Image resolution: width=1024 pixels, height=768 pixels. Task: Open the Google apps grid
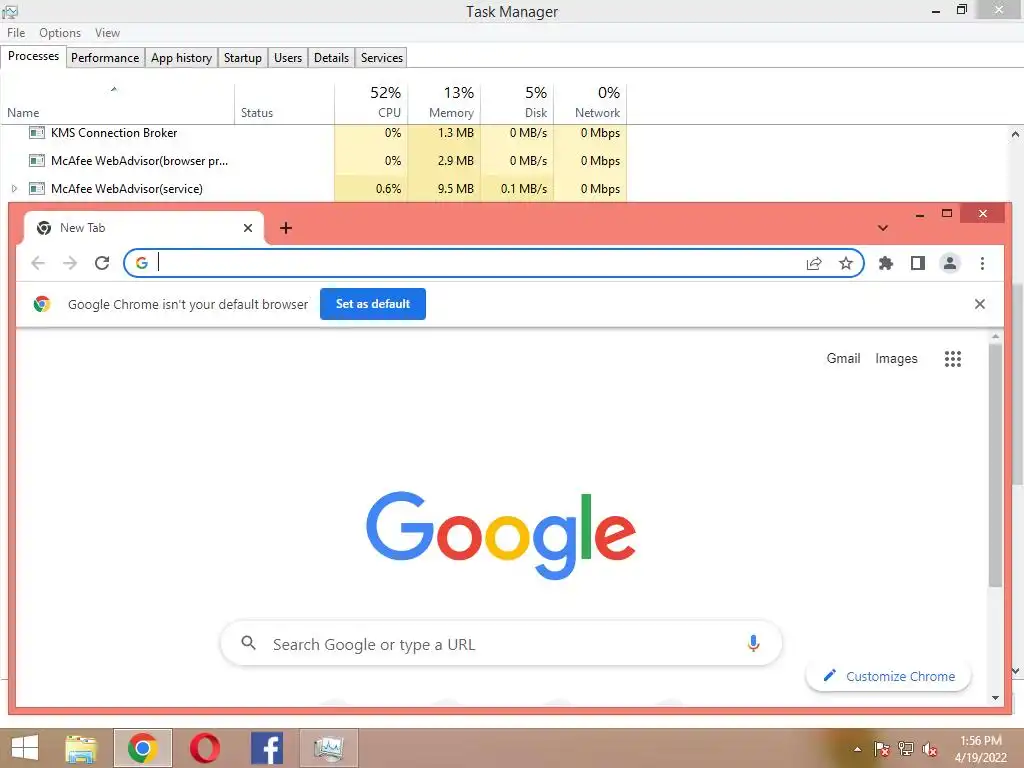953,359
